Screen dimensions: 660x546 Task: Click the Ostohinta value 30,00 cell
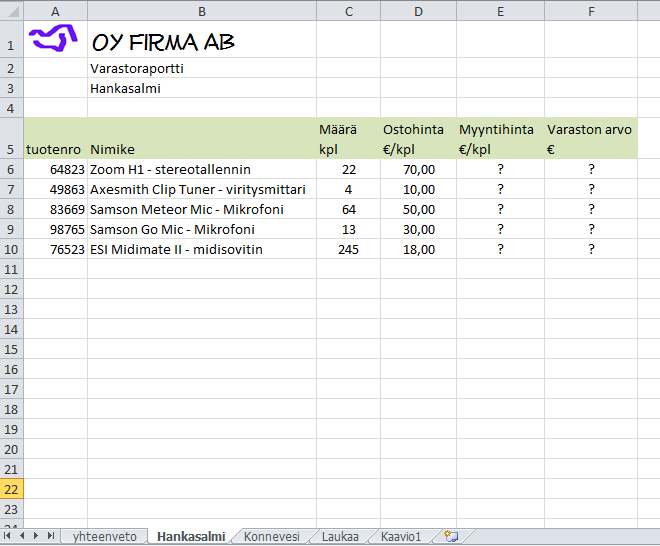coord(418,229)
